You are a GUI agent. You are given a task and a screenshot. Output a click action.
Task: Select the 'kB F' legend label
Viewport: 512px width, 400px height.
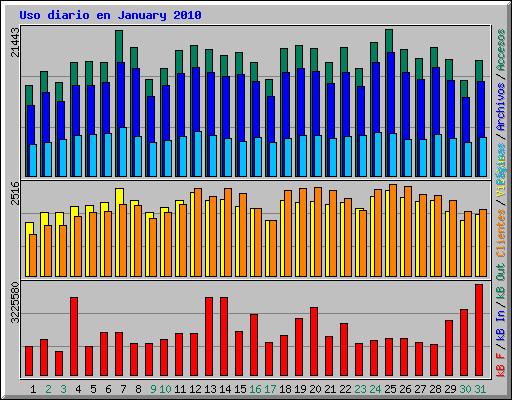point(501,364)
